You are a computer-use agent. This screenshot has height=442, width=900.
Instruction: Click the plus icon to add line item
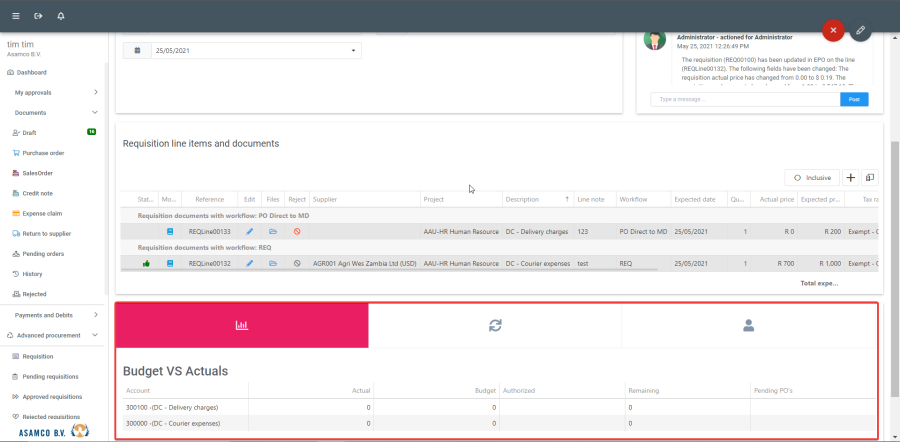pyautogui.click(x=850, y=177)
